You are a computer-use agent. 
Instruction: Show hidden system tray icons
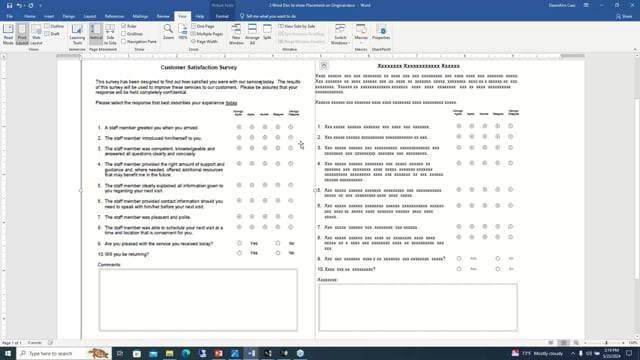pos(573,353)
